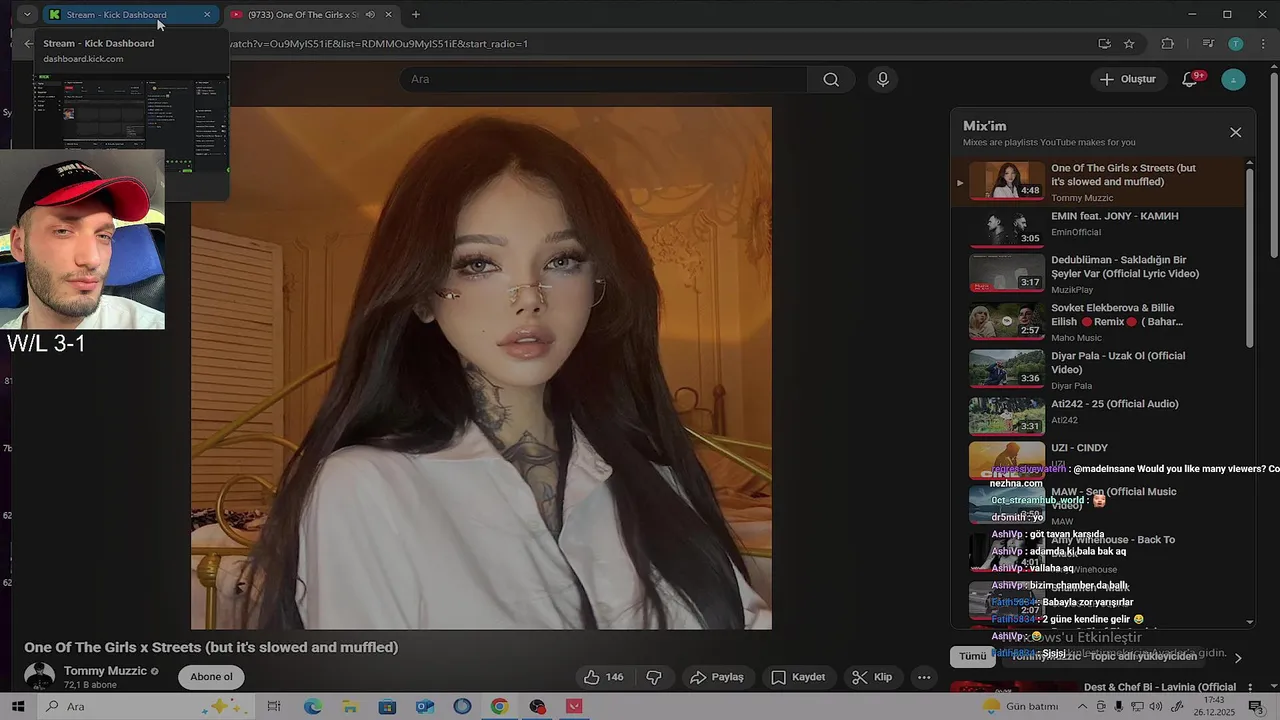Switch to One Of The Girls YouTube tab

tap(311, 15)
